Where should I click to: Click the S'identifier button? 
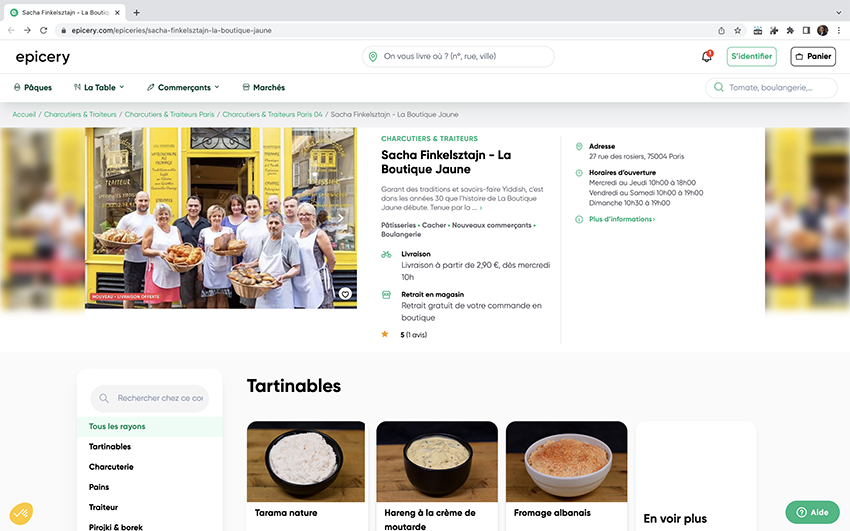[x=751, y=56]
